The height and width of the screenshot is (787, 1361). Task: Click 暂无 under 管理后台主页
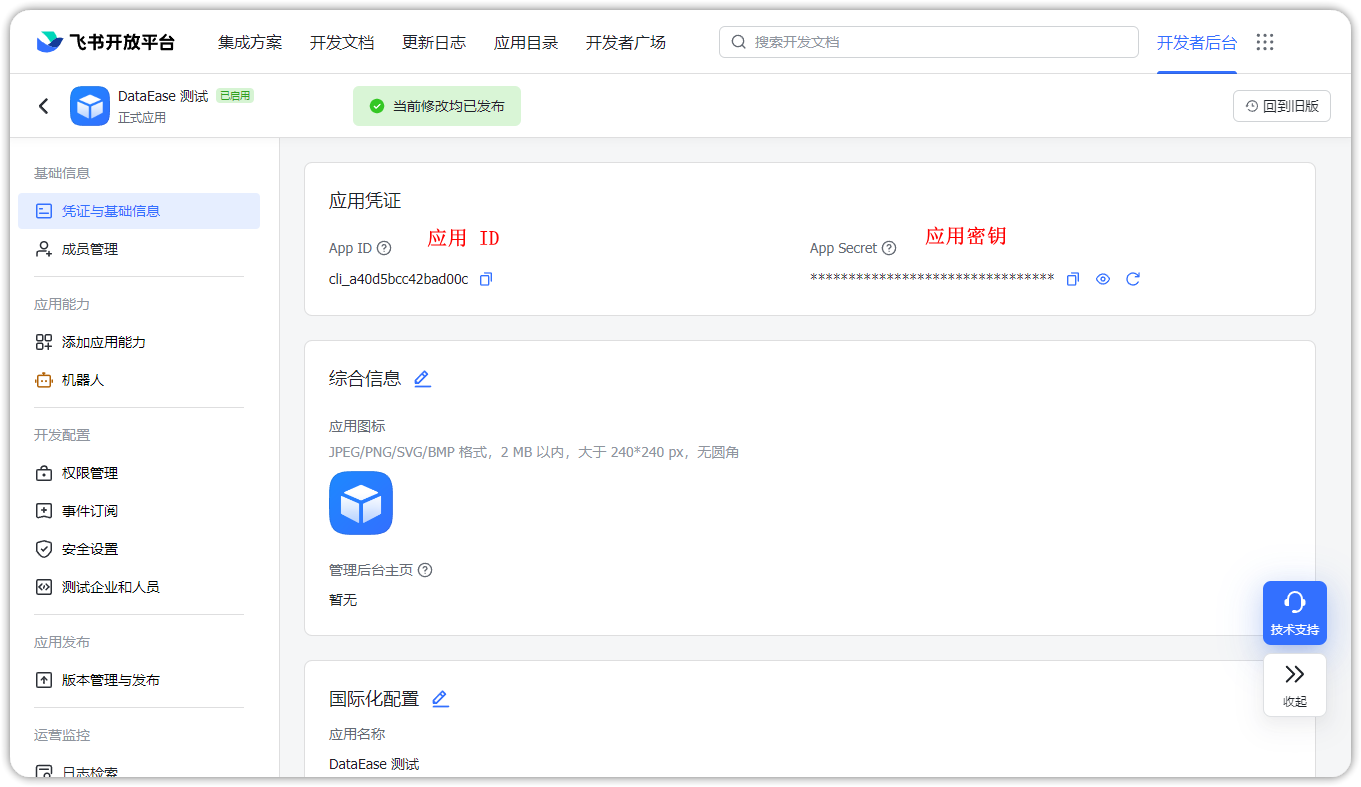(x=343, y=600)
